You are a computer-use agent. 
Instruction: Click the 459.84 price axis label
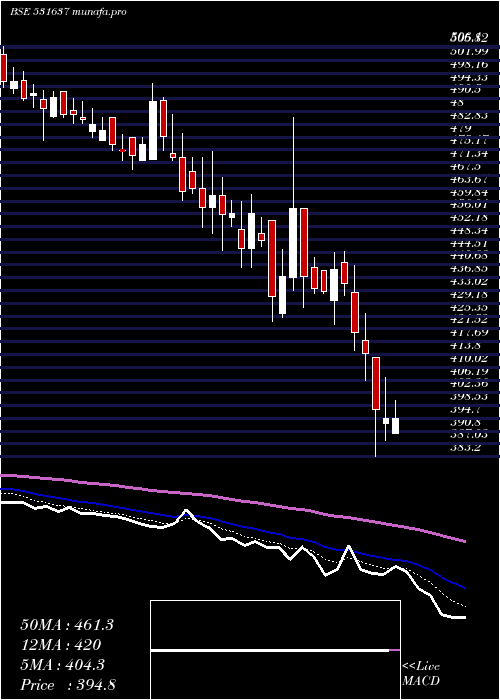click(469, 192)
